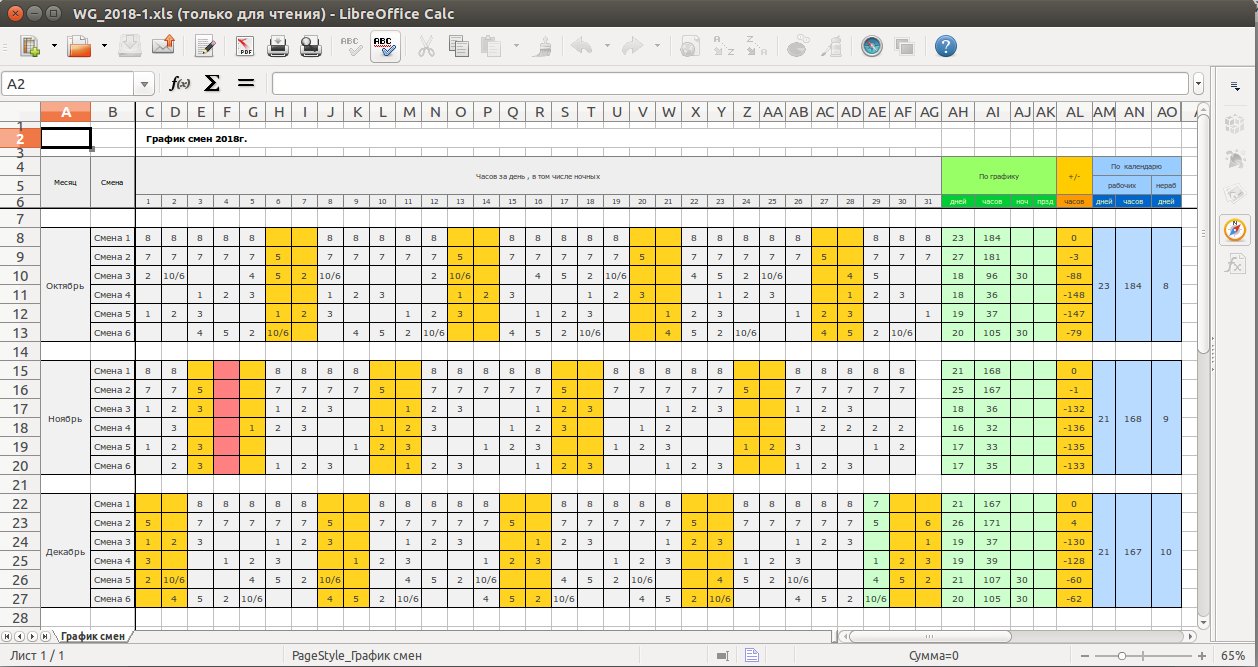
Task: Toggle the selection mode in status bar
Action: tap(722, 655)
